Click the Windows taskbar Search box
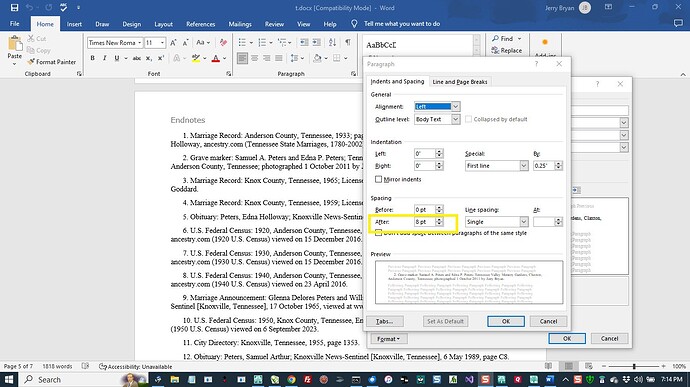The height and width of the screenshot is (387, 690). coord(84,380)
